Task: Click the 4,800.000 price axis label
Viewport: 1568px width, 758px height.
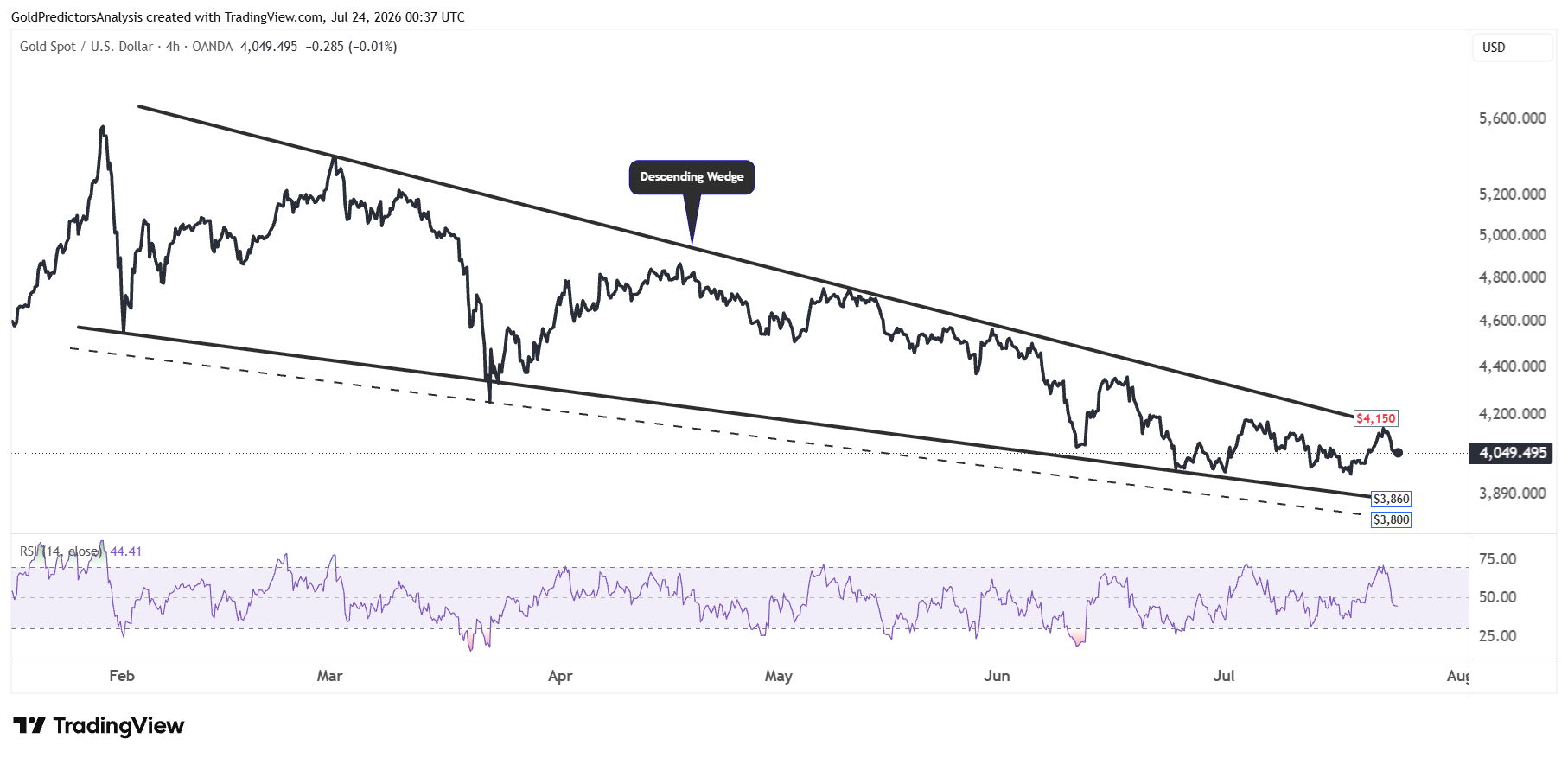Action: tap(1512, 277)
